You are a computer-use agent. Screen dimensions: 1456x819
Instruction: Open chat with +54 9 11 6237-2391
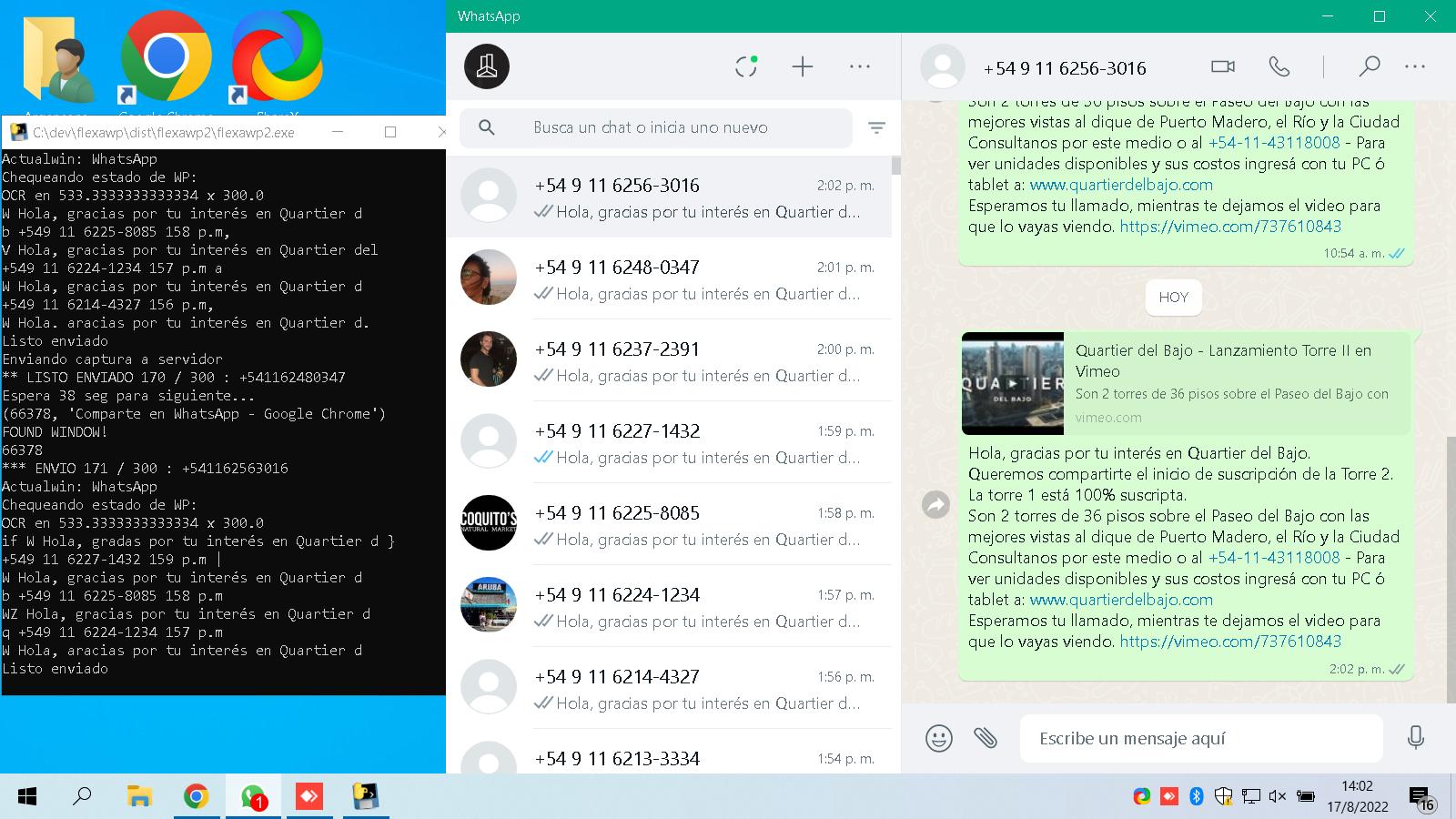(x=669, y=360)
